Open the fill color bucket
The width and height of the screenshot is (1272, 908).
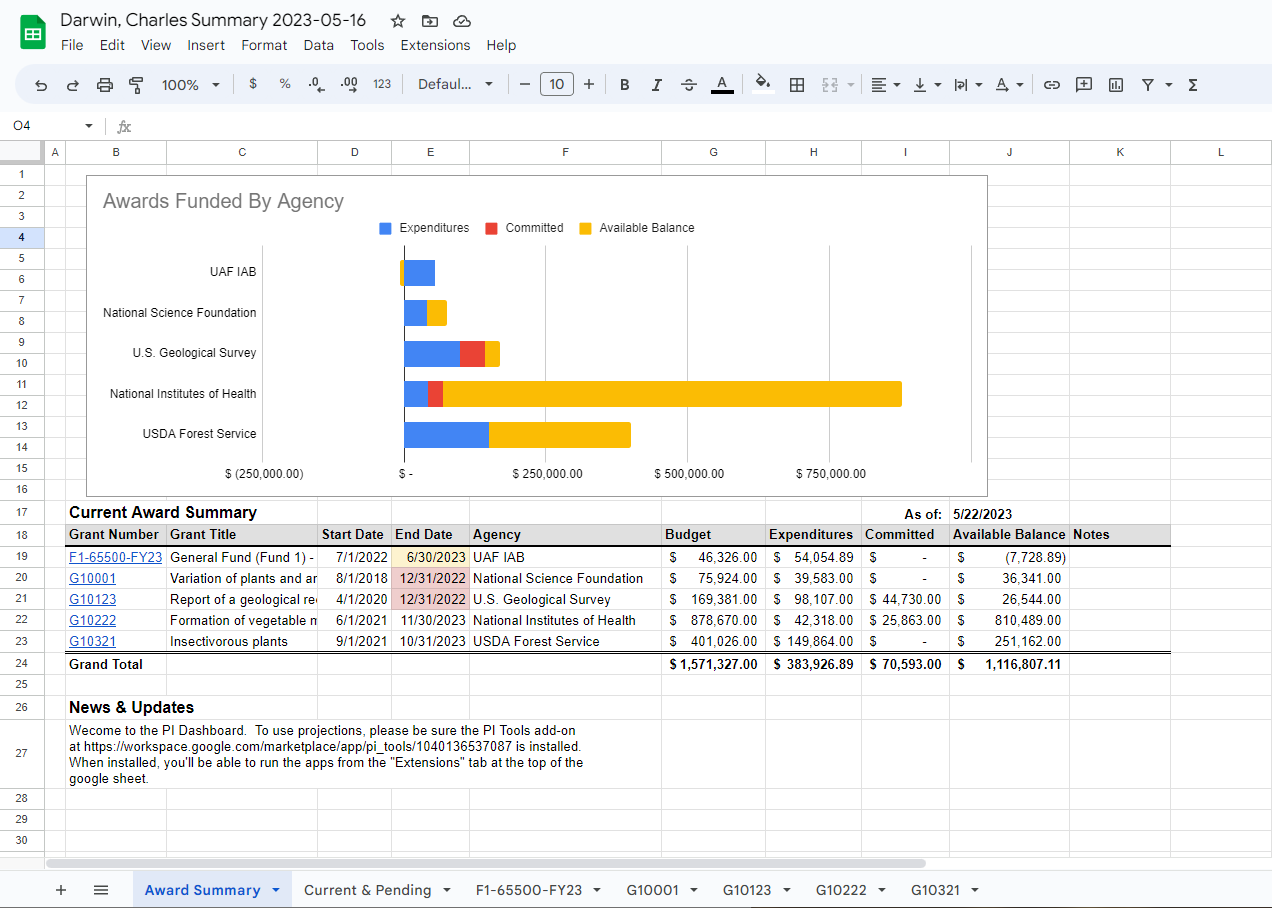coord(763,85)
